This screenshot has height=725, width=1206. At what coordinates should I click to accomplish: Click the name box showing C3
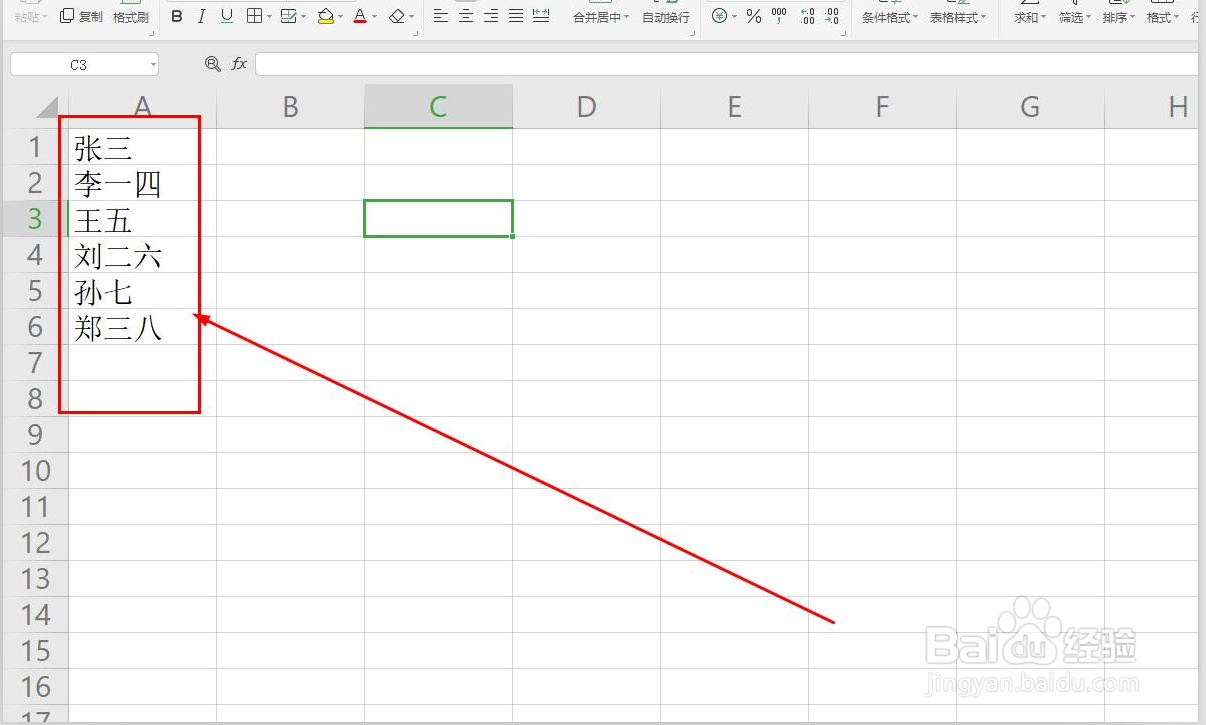click(78, 64)
